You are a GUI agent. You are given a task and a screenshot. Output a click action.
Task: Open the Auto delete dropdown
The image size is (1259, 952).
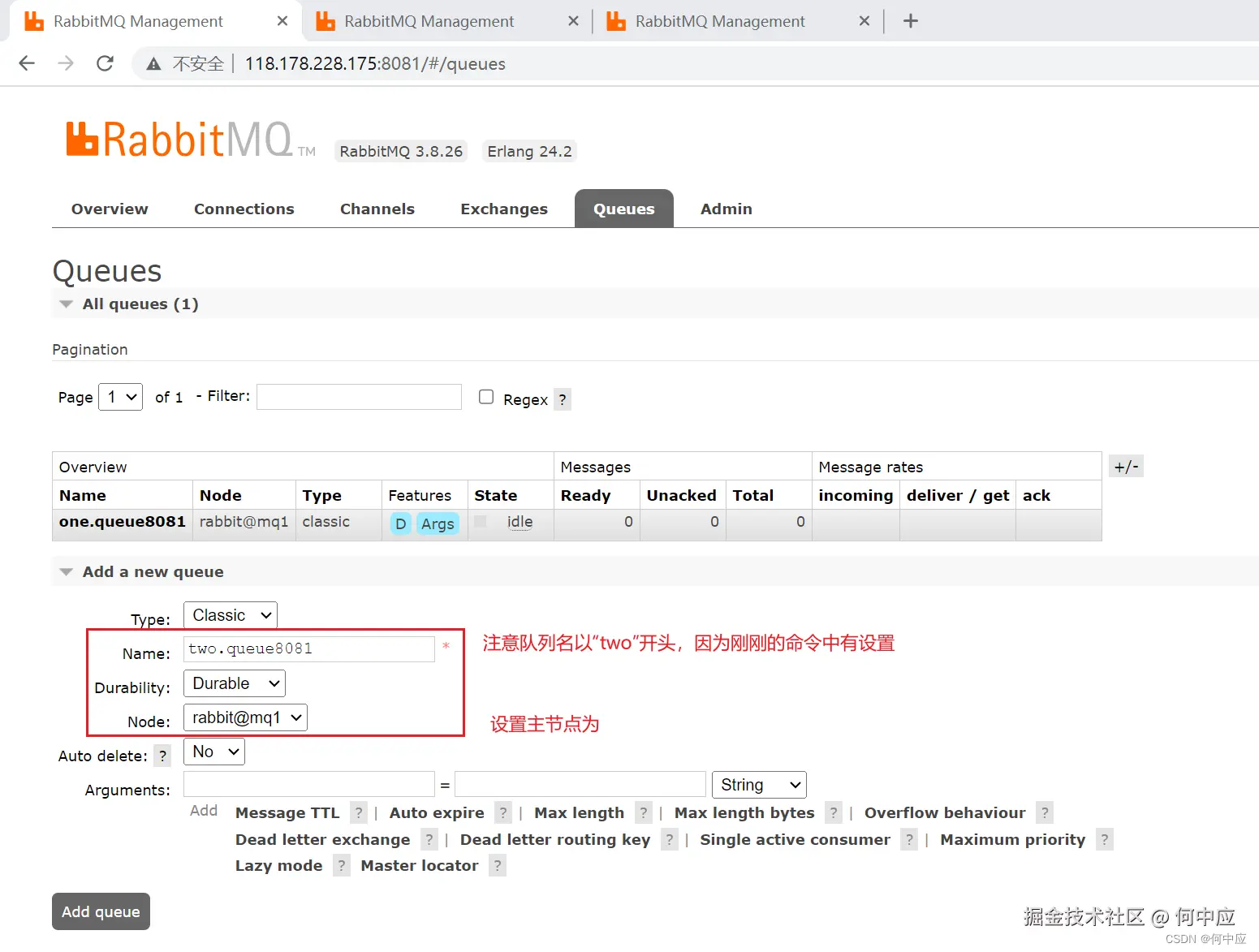(x=214, y=752)
